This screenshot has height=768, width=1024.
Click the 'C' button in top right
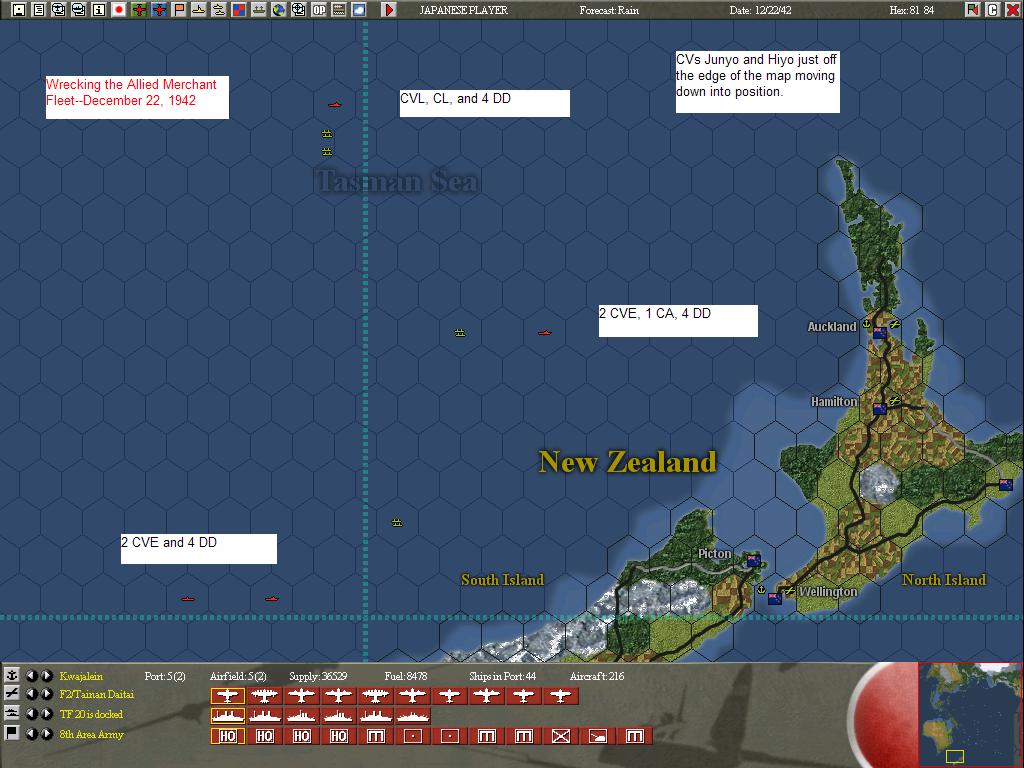tap(992, 10)
